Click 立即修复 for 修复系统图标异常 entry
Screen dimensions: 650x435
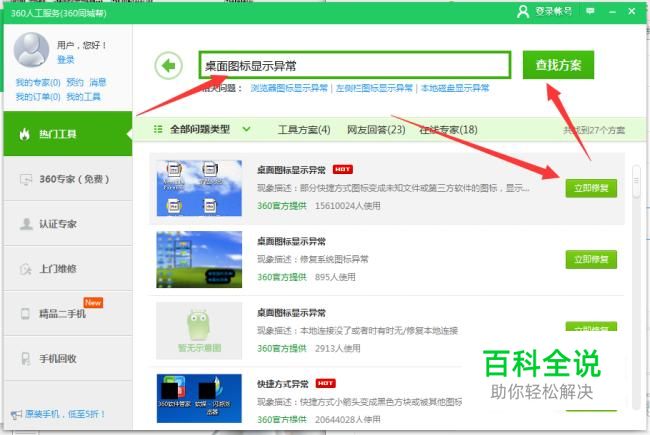tap(591, 260)
